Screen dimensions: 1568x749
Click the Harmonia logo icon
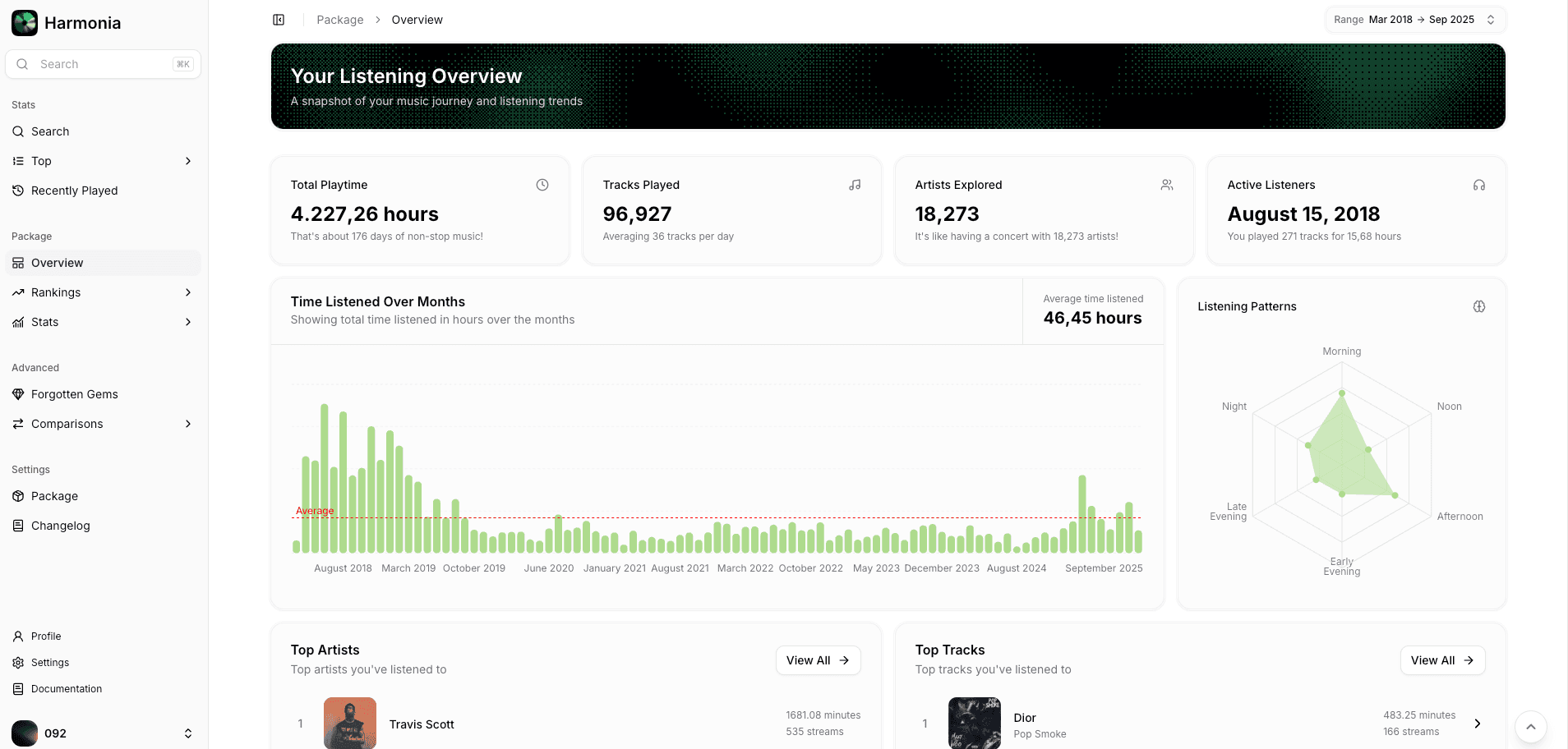tap(25, 23)
